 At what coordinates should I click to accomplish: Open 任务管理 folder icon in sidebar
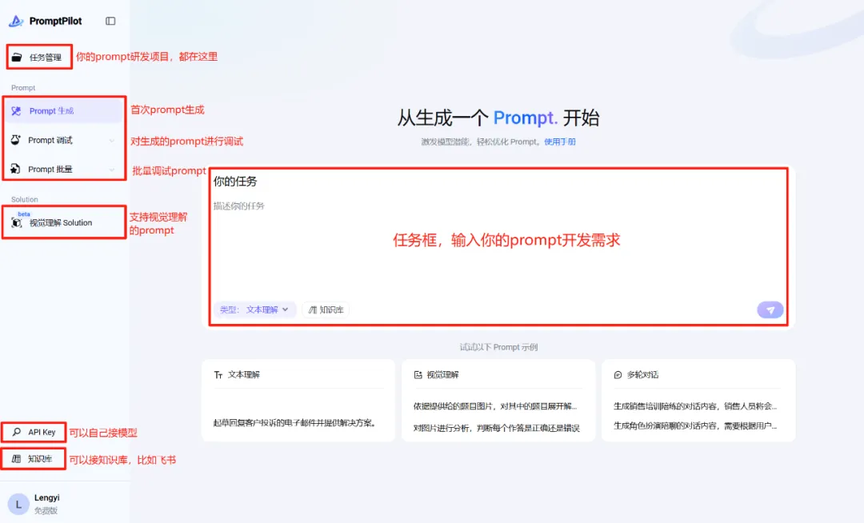(17, 57)
